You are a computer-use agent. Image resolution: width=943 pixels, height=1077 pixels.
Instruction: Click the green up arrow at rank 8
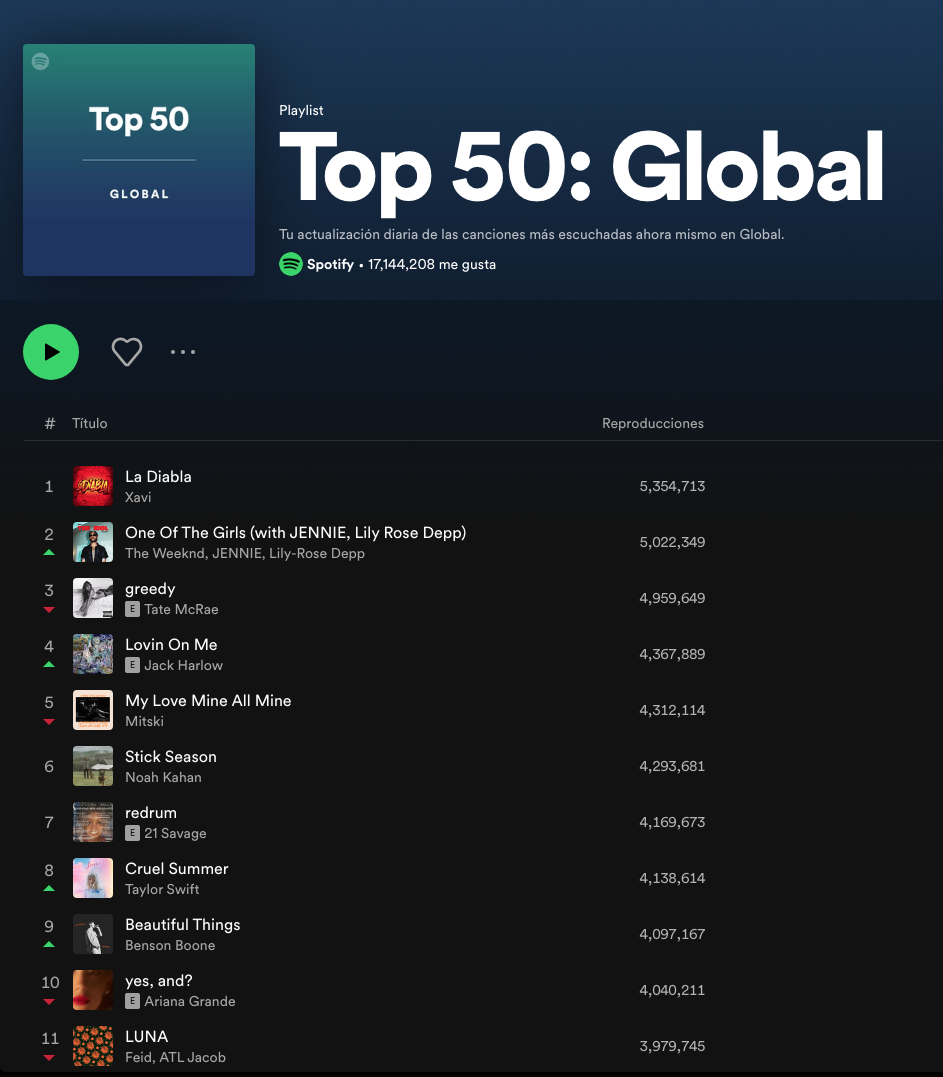pos(49,888)
